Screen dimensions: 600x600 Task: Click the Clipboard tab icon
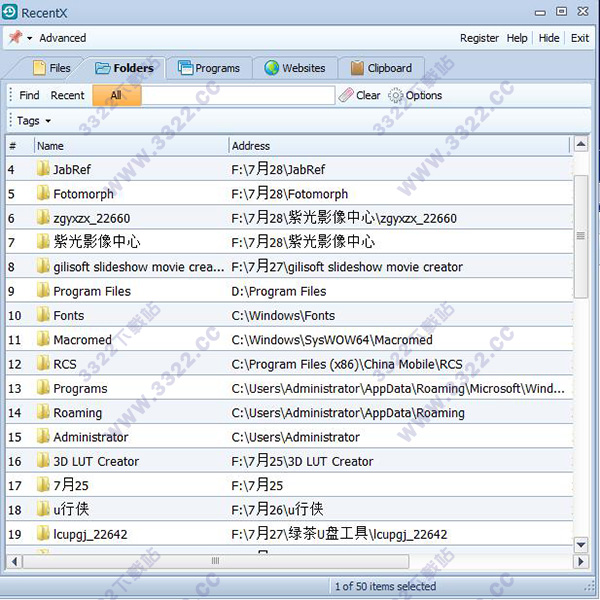[357, 68]
